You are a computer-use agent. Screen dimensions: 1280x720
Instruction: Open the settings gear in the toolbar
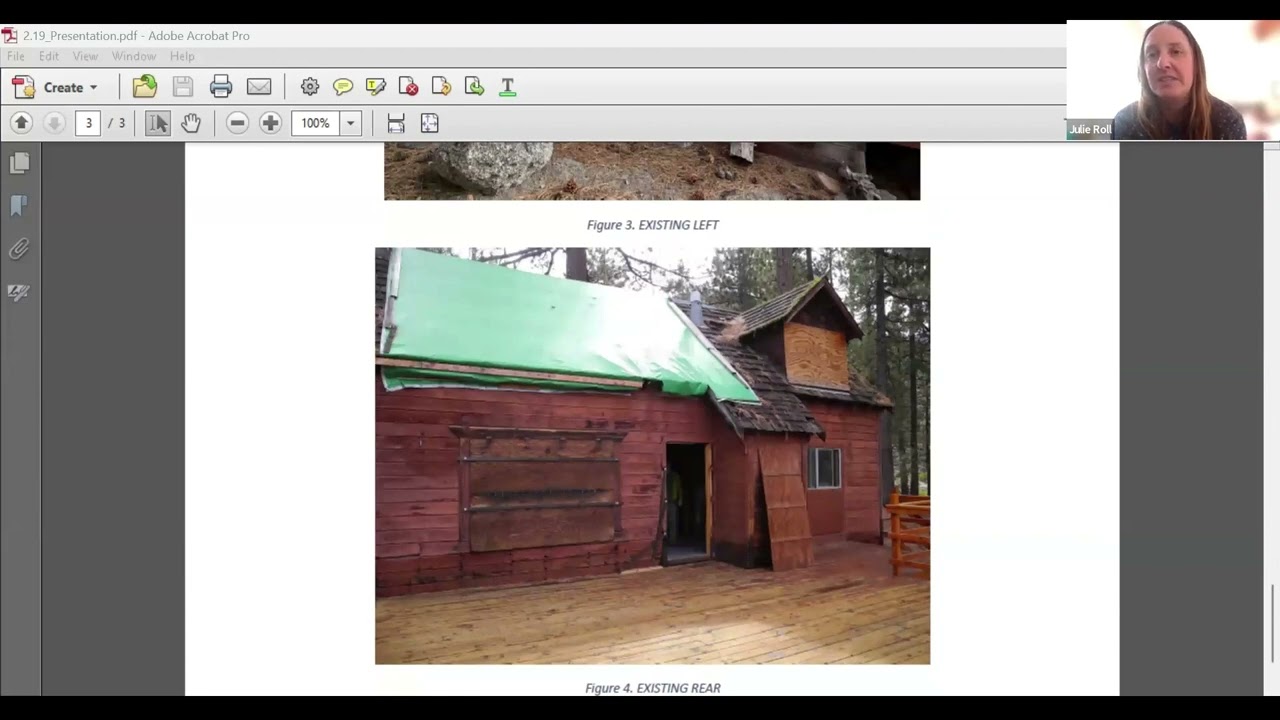pos(310,87)
